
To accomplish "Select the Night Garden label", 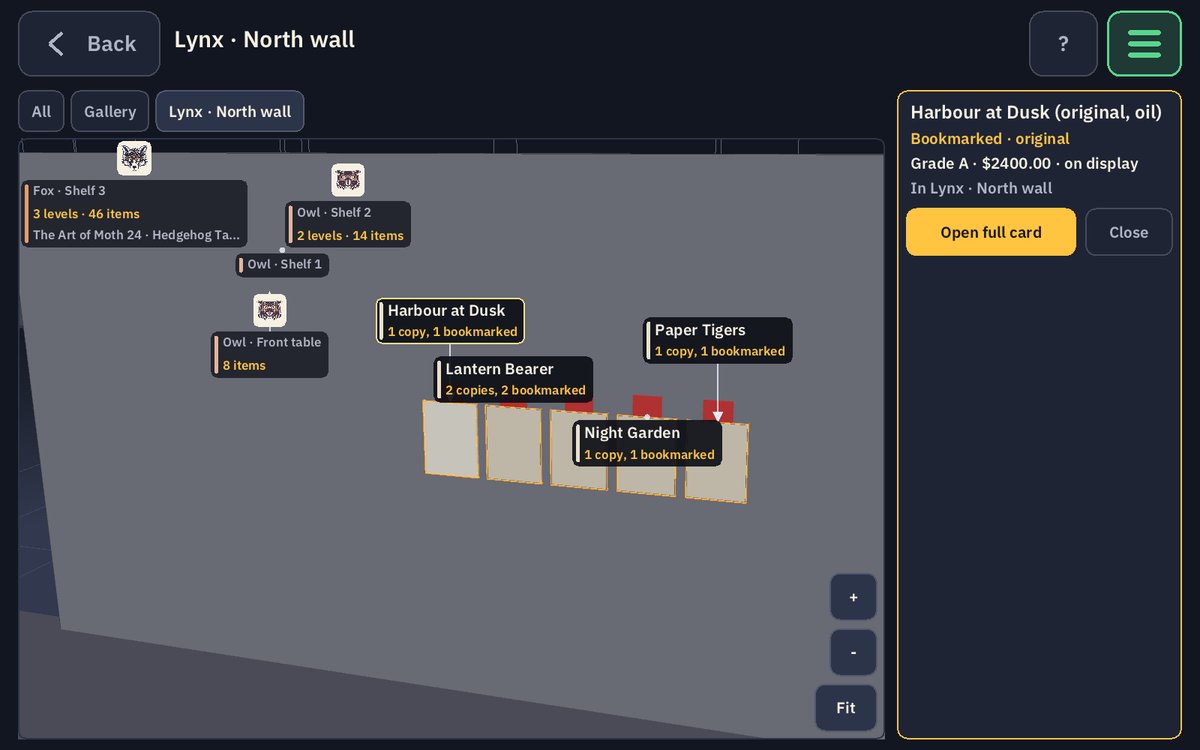I will 648,443.
